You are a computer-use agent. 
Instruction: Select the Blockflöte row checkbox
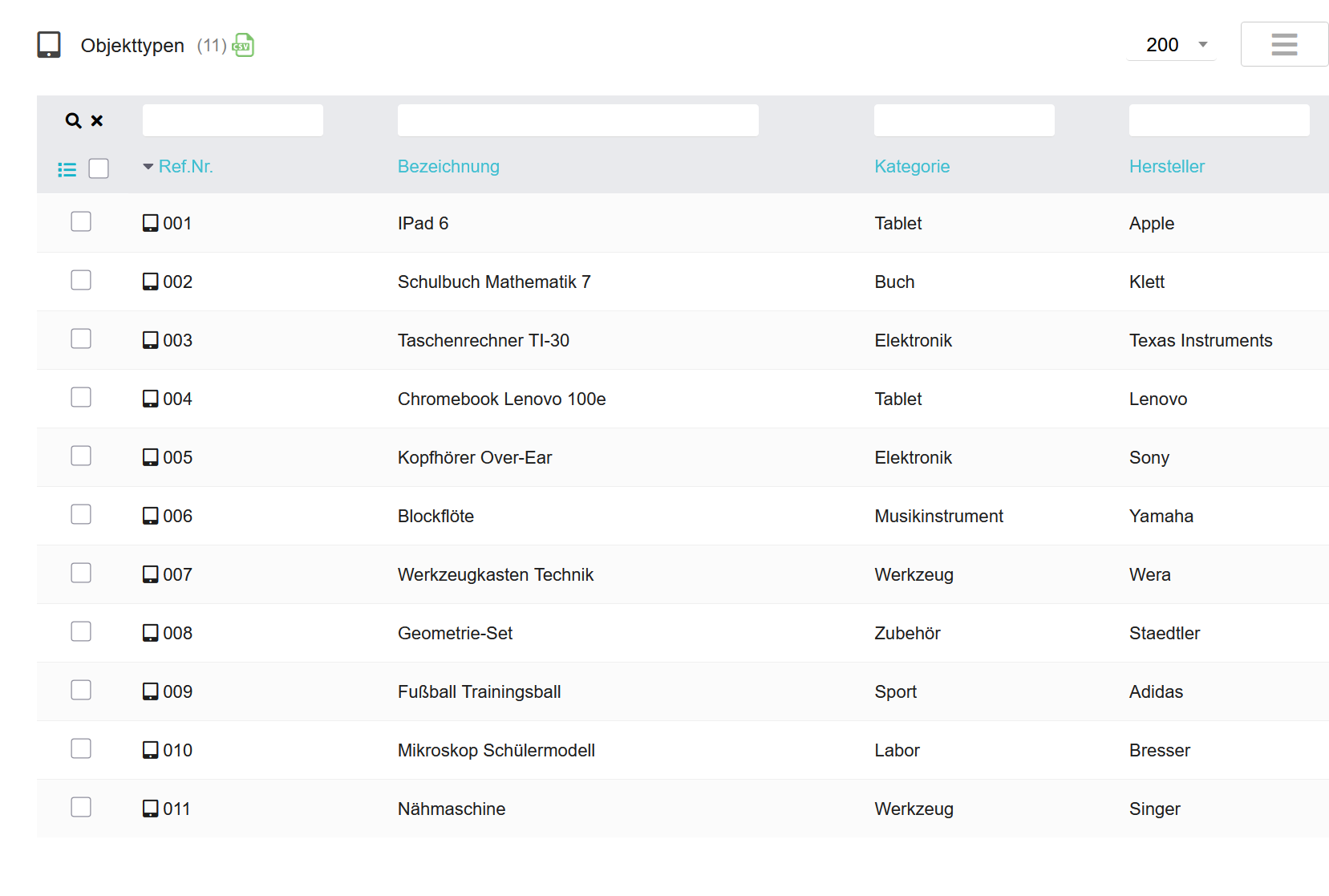81,514
